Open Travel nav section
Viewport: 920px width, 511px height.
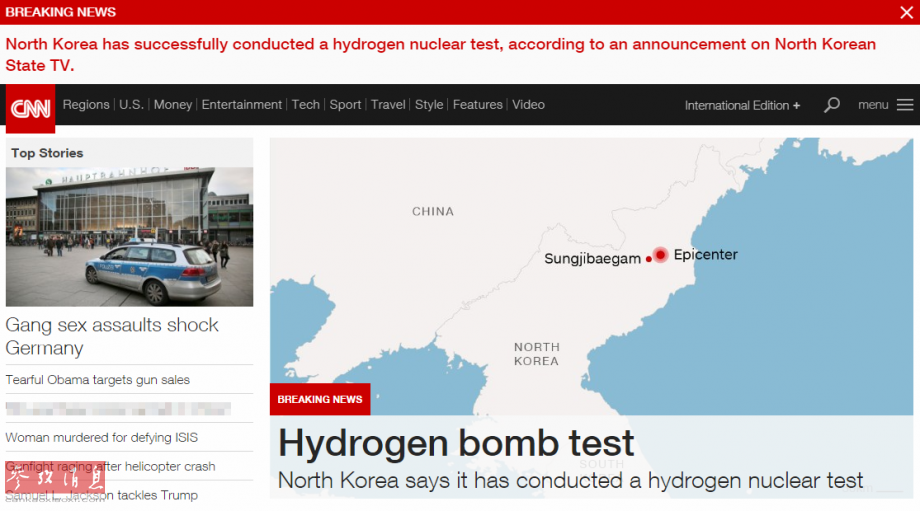(x=388, y=104)
